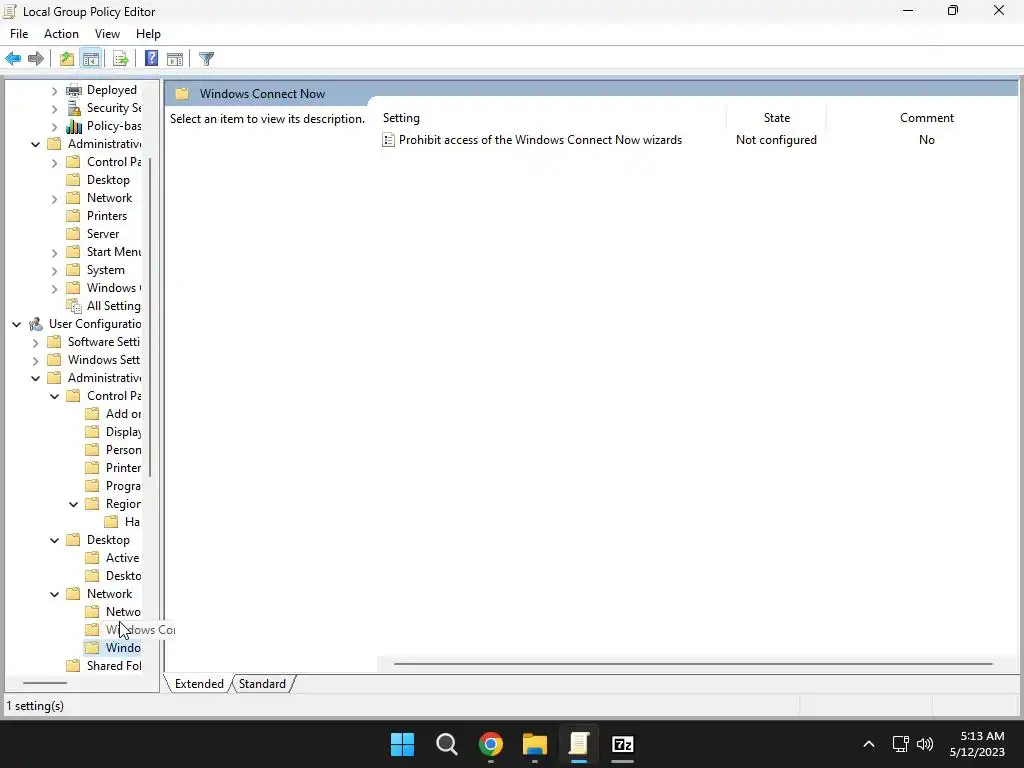Open the View menu
The width and height of the screenshot is (1024, 768).
(x=107, y=34)
